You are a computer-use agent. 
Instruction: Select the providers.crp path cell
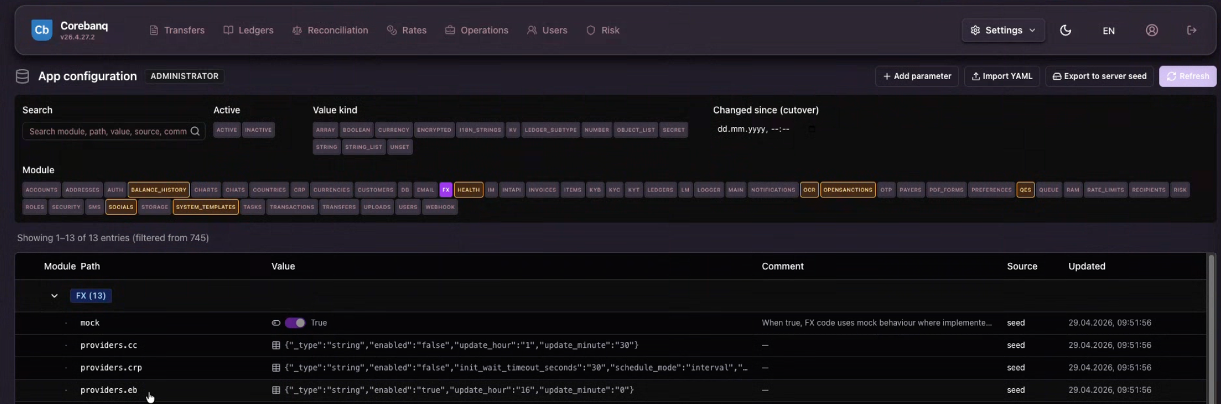(111, 367)
